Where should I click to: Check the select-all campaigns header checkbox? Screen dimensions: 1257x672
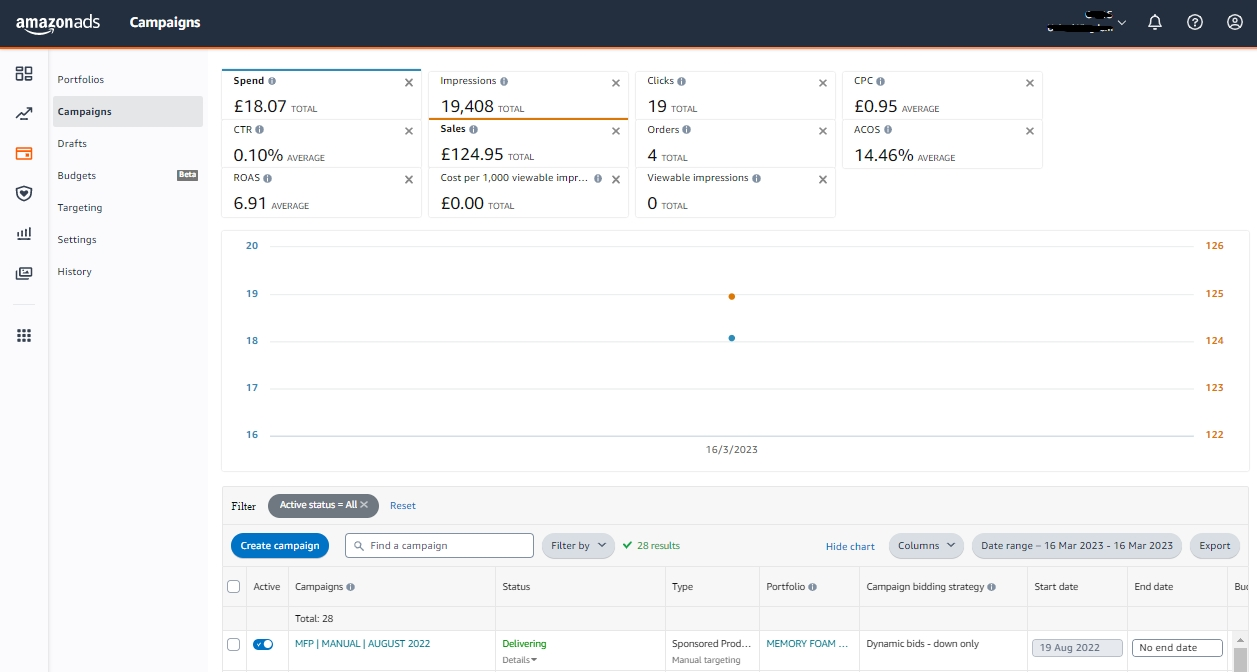click(233, 587)
